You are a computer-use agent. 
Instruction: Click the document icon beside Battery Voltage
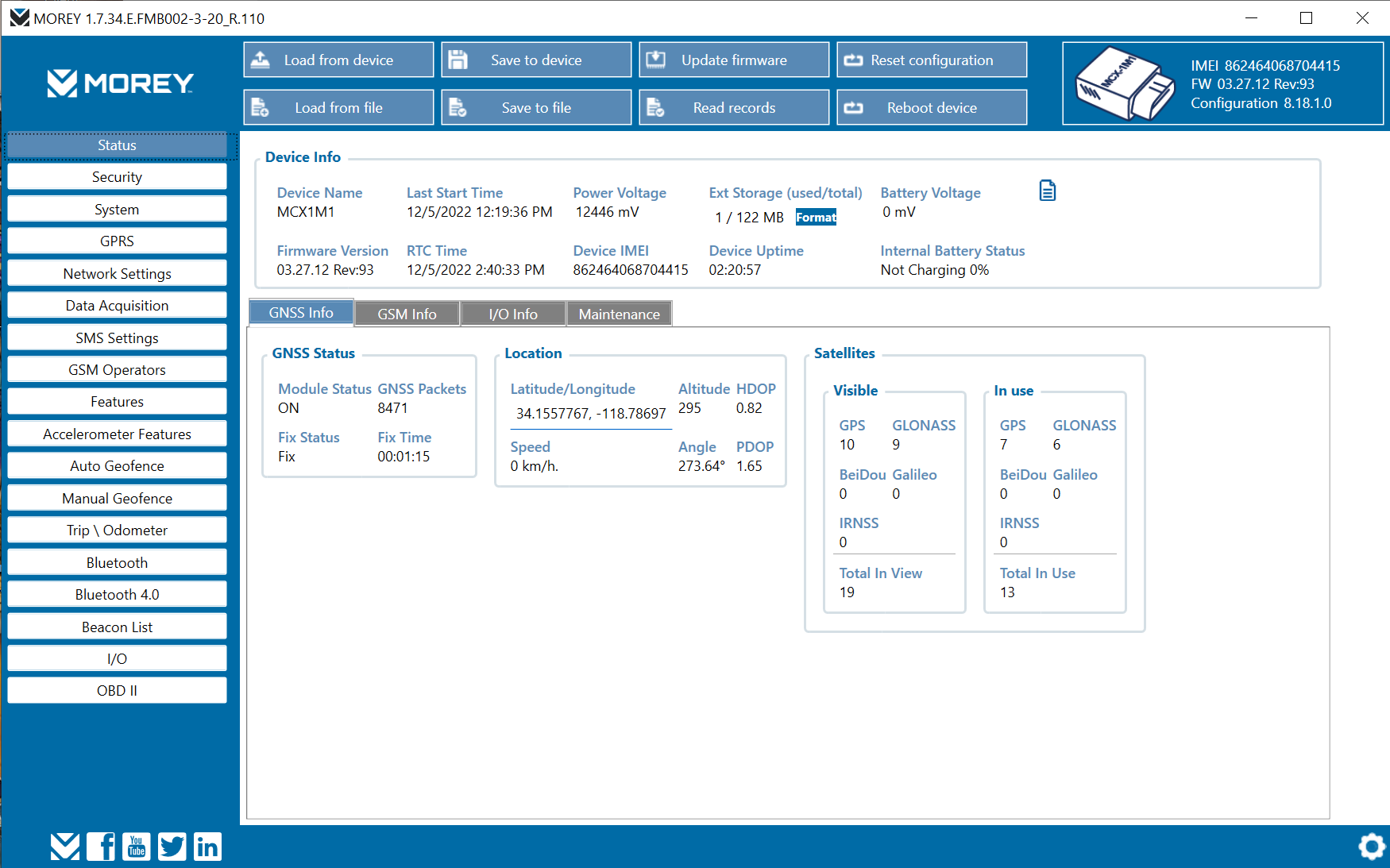(1048, 191)
